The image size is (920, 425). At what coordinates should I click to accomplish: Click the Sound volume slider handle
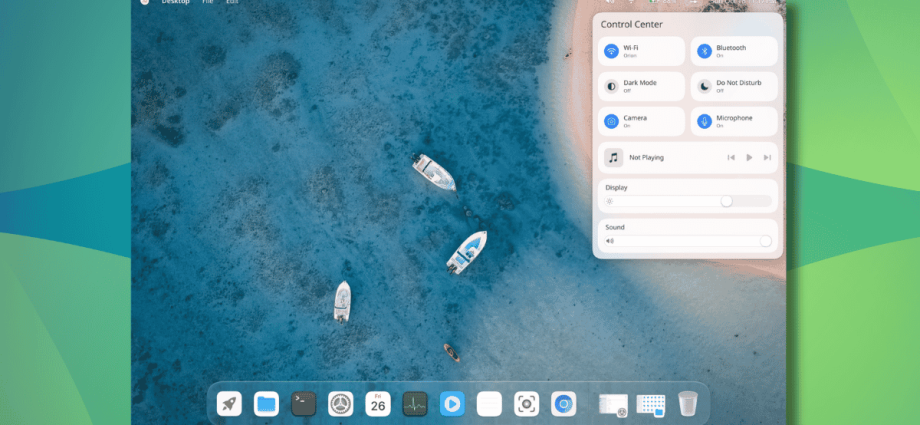coord(766,241)
